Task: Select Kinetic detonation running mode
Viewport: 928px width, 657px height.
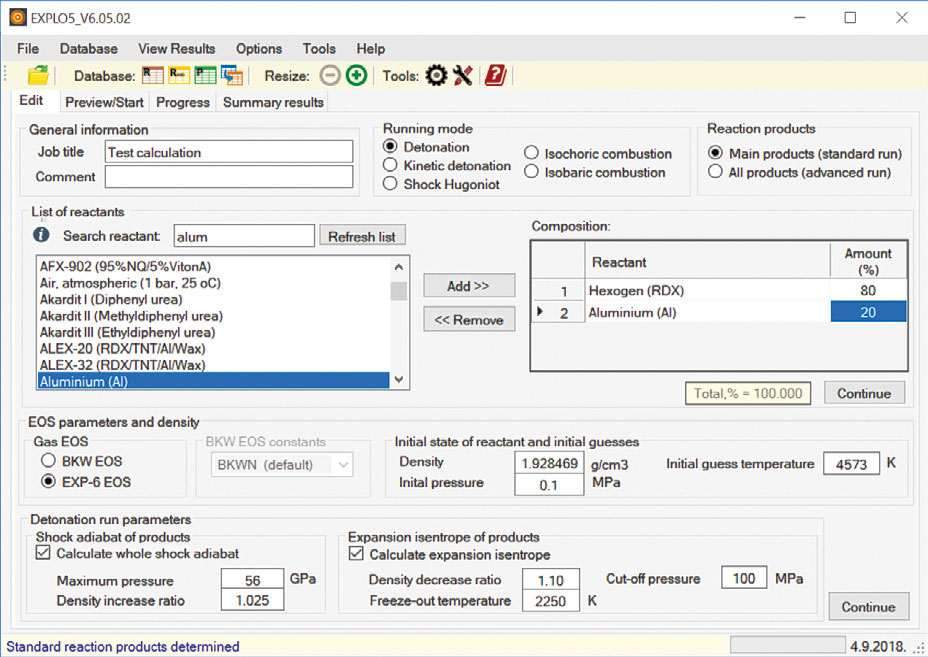Action: click(x=390, y=165)
